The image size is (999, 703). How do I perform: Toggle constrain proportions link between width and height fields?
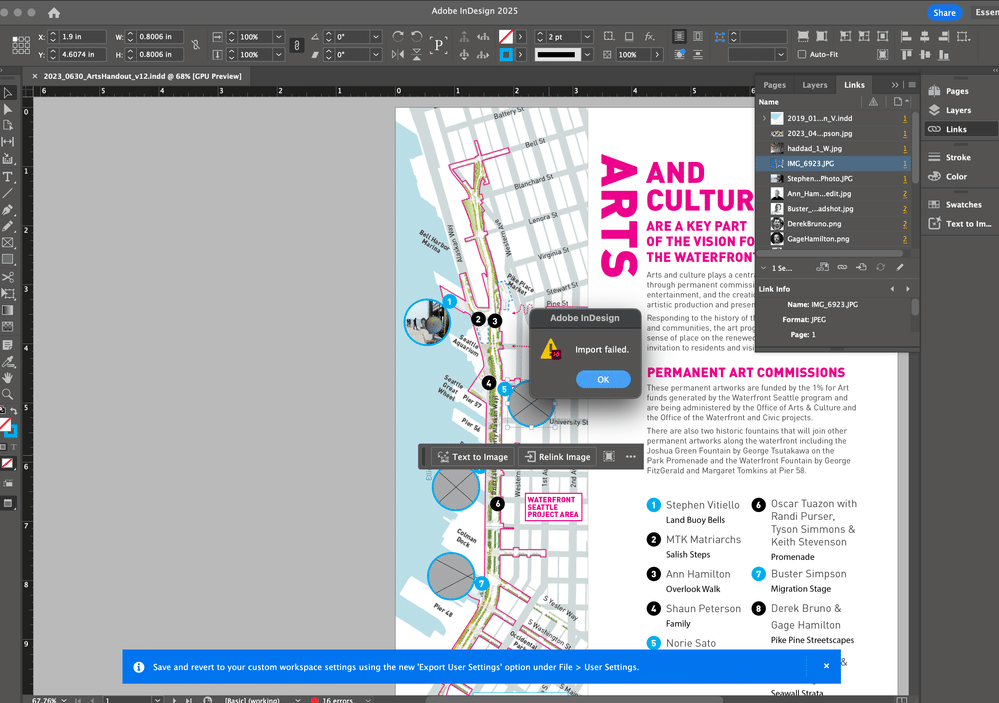coord(196,45)
